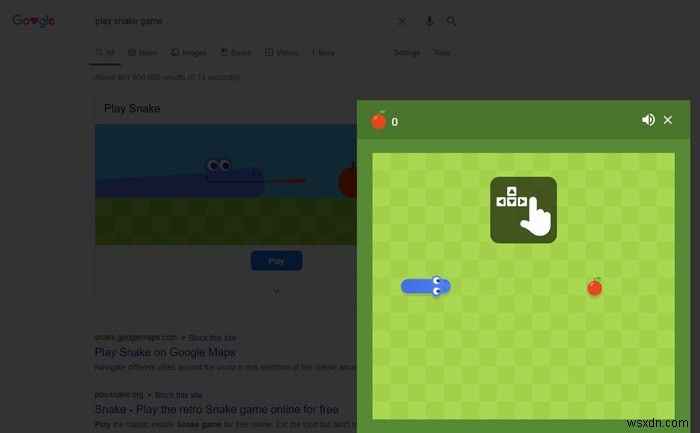Switch to the News tab
Viewport: 700px width, 433px height.
143,53
